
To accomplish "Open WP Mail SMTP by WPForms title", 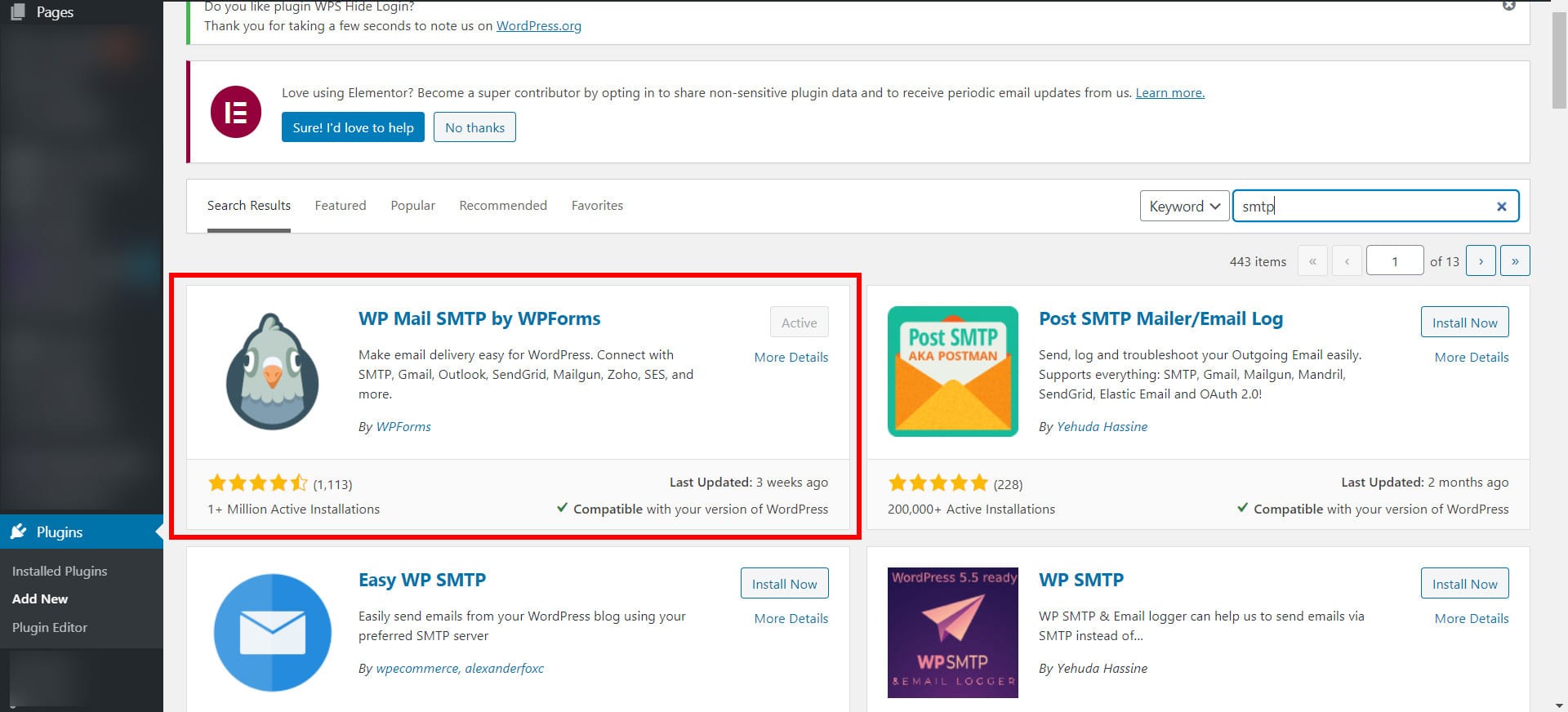I will tap(479, 318).
